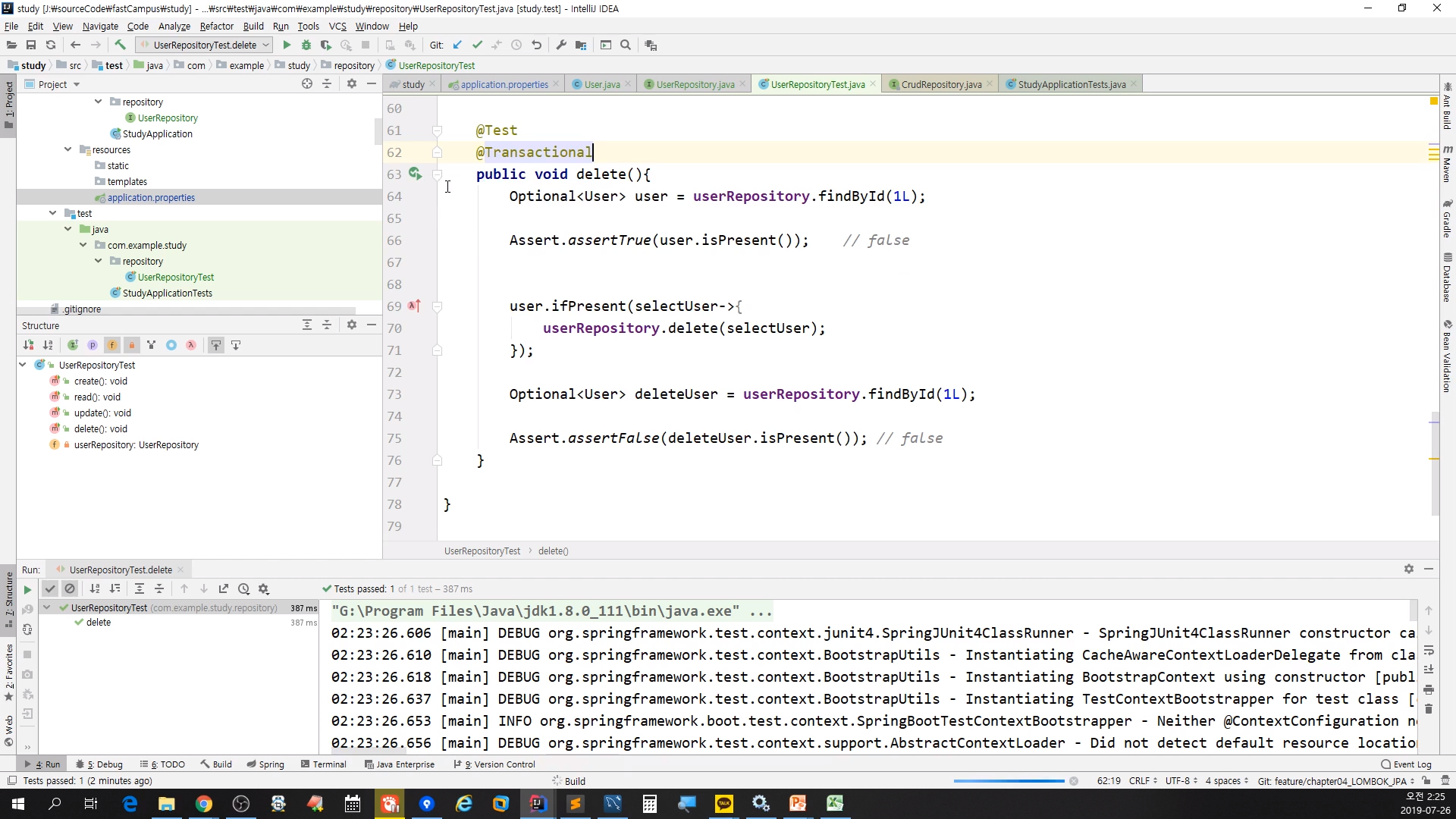Open the Search Everywhere magnifier icon
The height and width of the screenshot is (819, 1456).
pos(626,45)
